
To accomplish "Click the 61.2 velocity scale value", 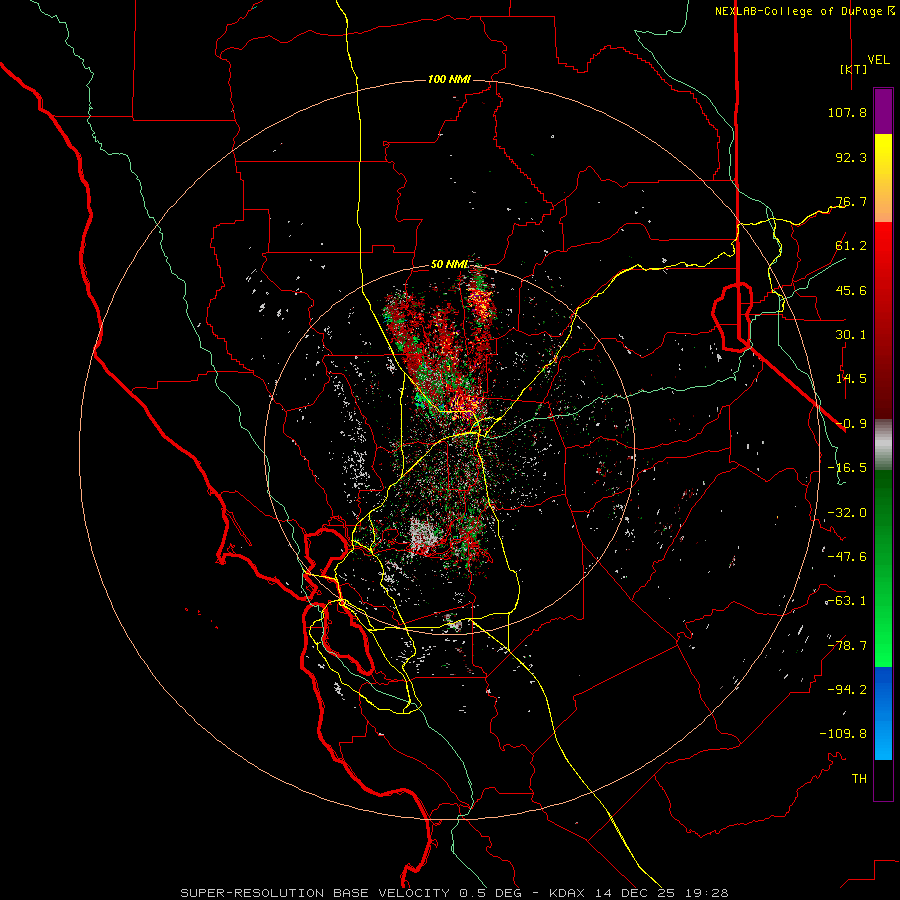I will click(851, 246).
